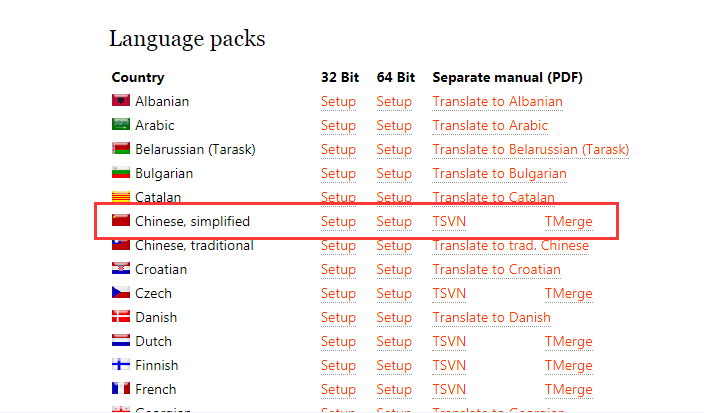Download Croatian 64 Bit Setup
This screenshot has width=704, height=413.
click(394, 269)
